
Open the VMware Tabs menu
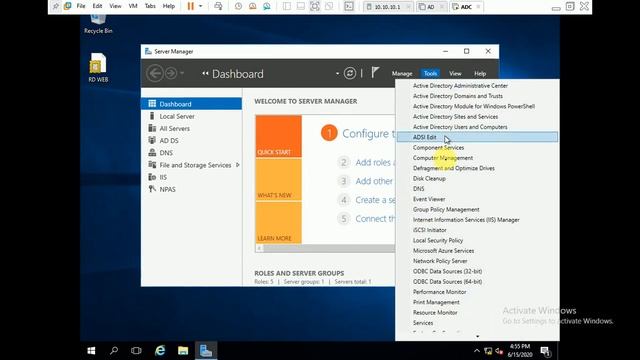click(x=150, y=6)
